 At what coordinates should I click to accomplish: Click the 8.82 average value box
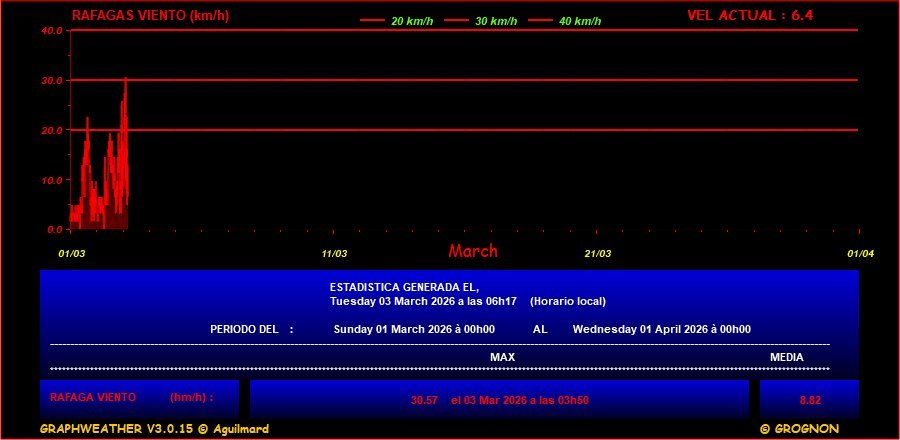(x=809, y=400)
